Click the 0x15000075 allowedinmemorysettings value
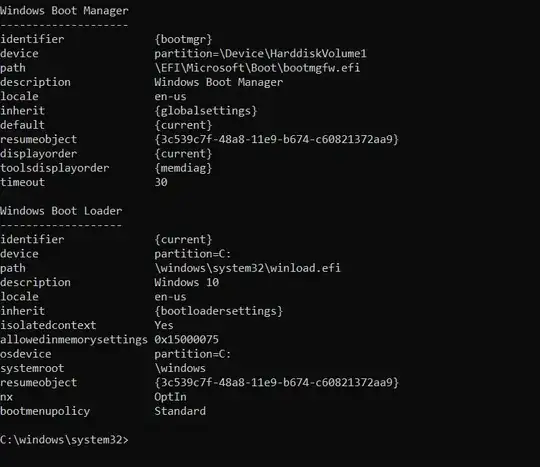 coord(186,340)
